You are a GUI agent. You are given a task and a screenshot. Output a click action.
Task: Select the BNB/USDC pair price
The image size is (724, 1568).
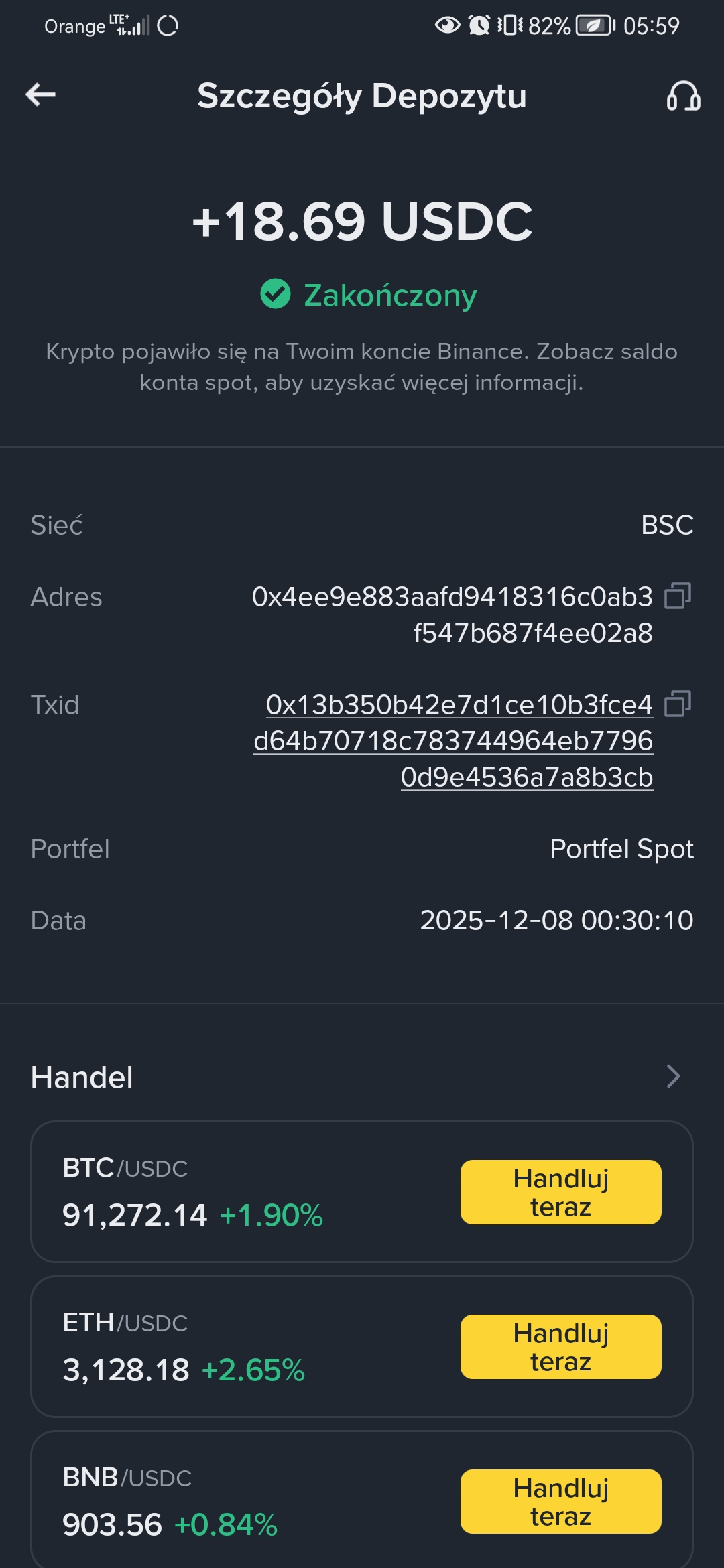(112, 1524)
